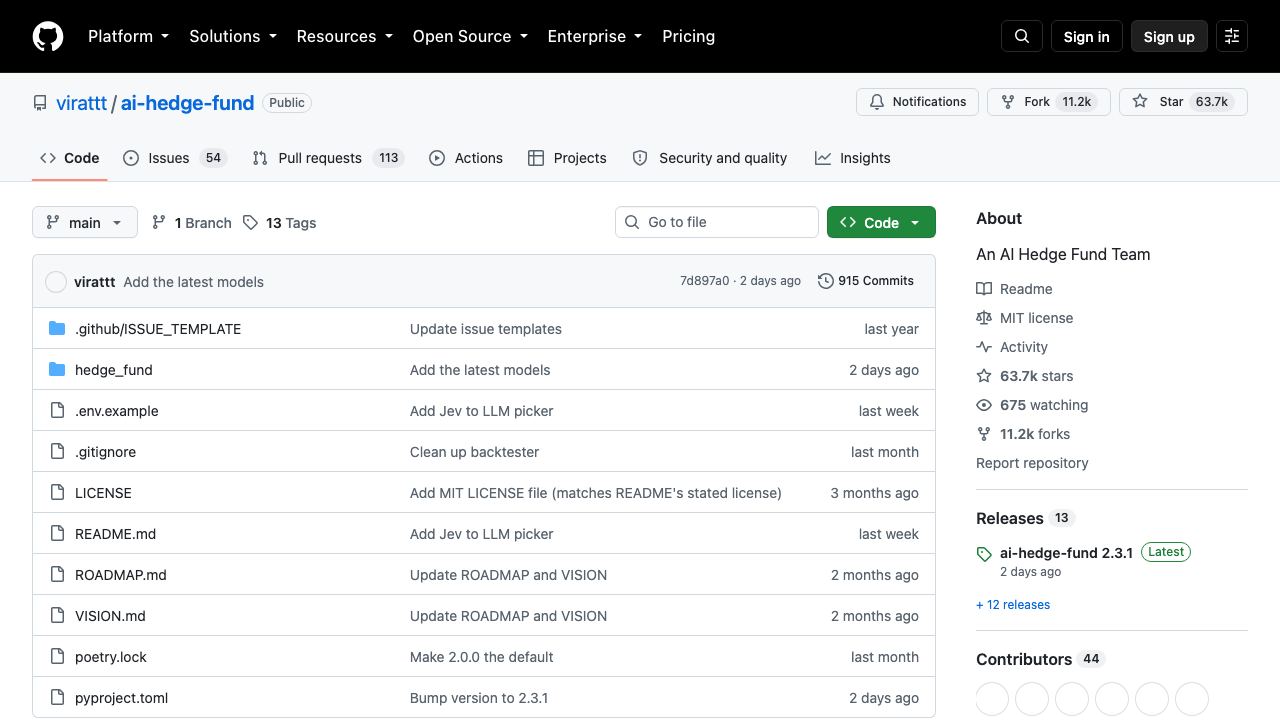Switch to the Insights tab
The width and height of the screenshot is (1280, 720).
(853, 158)
